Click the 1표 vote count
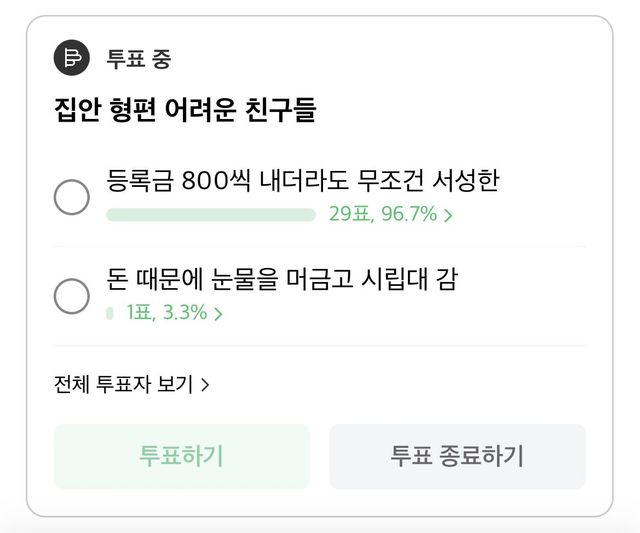This screenshot has width=640, height=533. (141, 313)
